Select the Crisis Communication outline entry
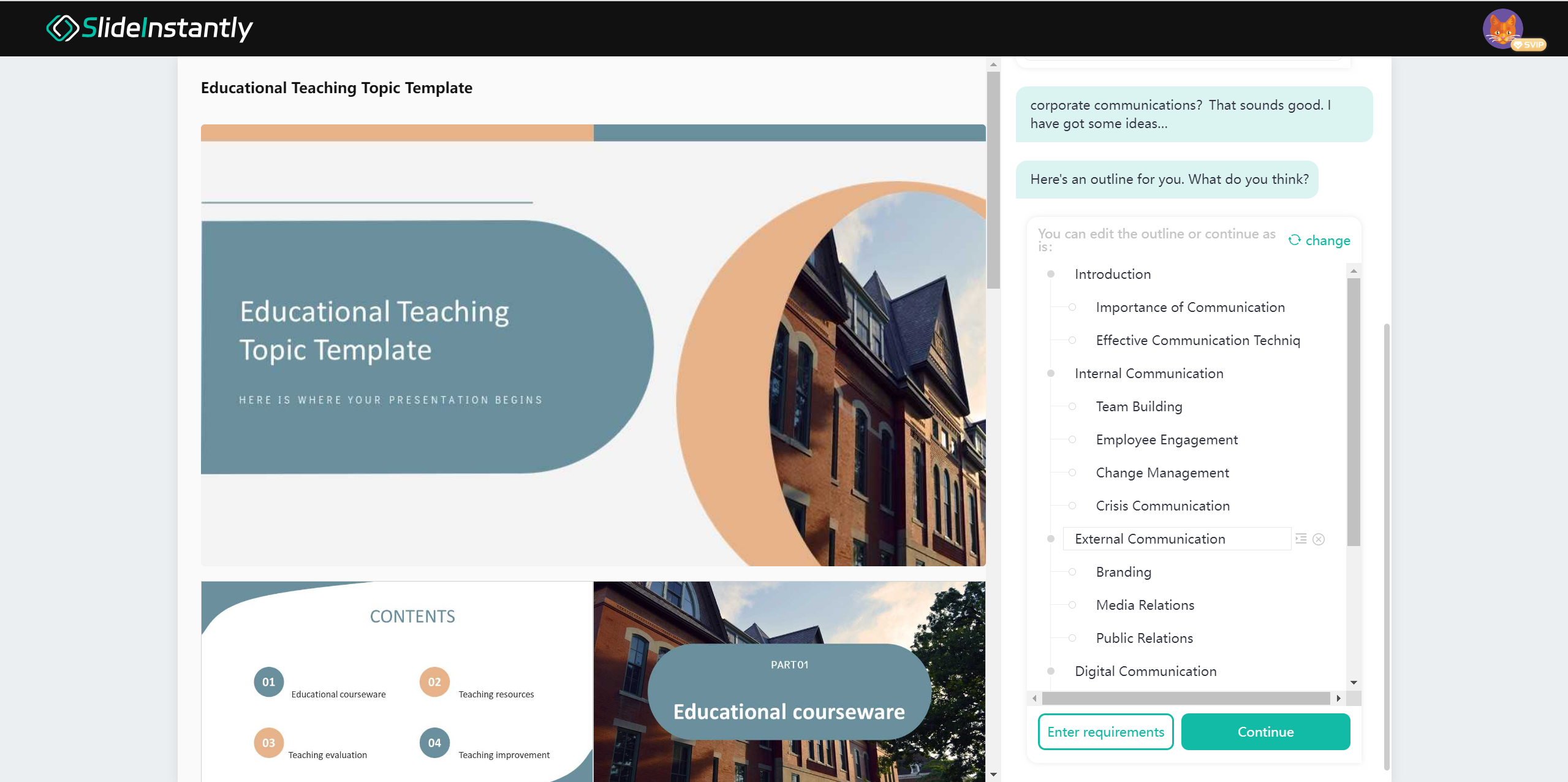 point(1162,506)
